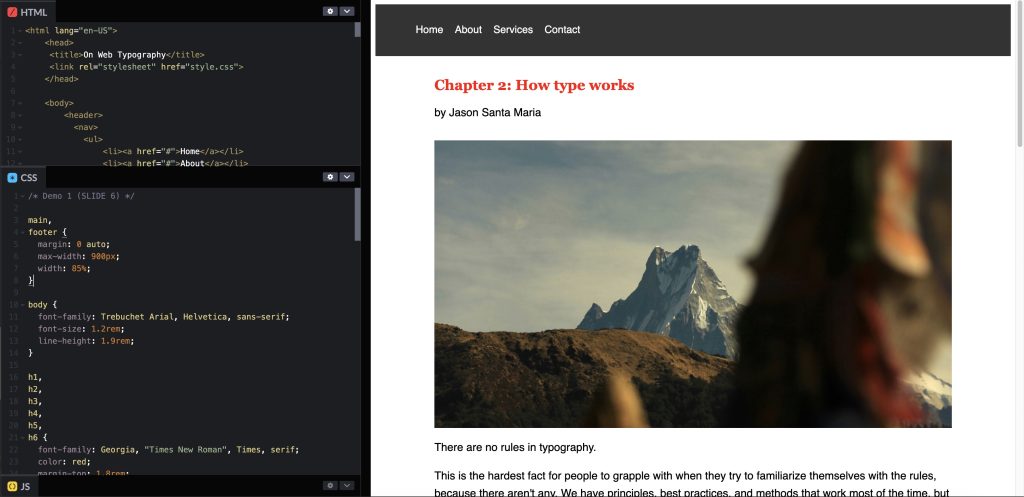Viewport: 1024px width, 497px height.
Task: Click the About link in preview nav
Action: click(x=468, y=29)
